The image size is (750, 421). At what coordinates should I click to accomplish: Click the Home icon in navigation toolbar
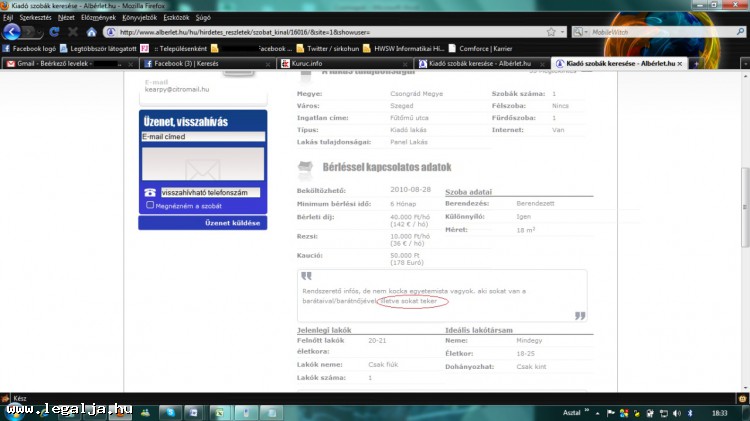pos(91,32)
